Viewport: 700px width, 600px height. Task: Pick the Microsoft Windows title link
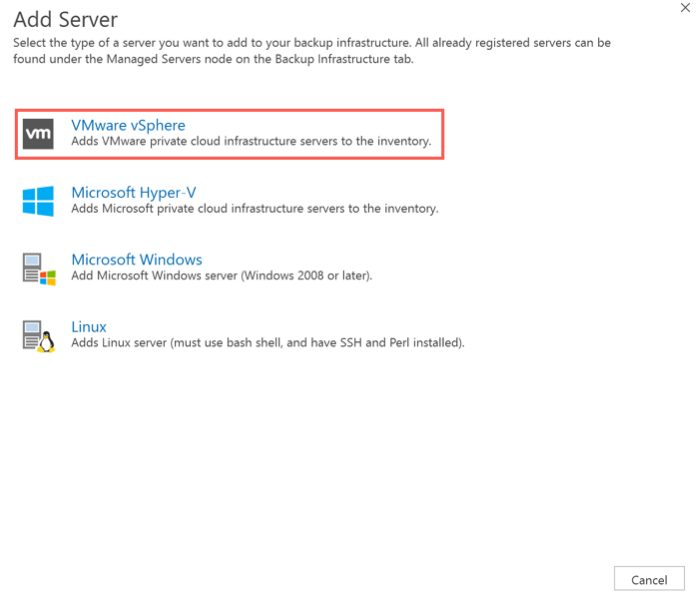[x=136, y=259]
